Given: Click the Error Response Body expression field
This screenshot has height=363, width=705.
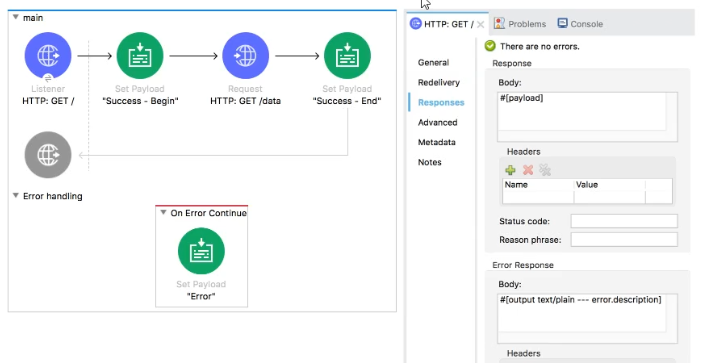Looking at the screenshot, I should (x=587, y=318).
